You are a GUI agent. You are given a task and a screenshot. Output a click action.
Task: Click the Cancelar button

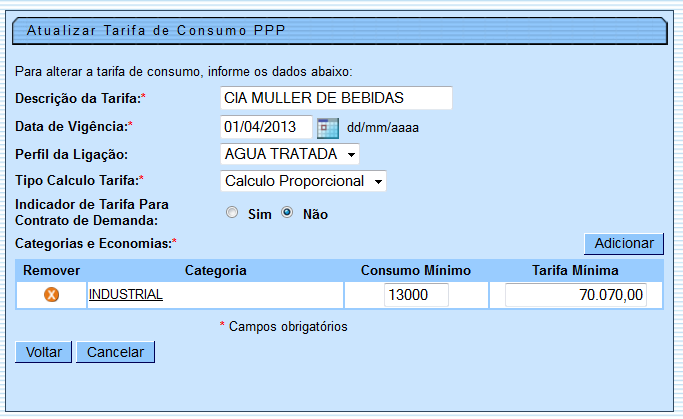116,352
